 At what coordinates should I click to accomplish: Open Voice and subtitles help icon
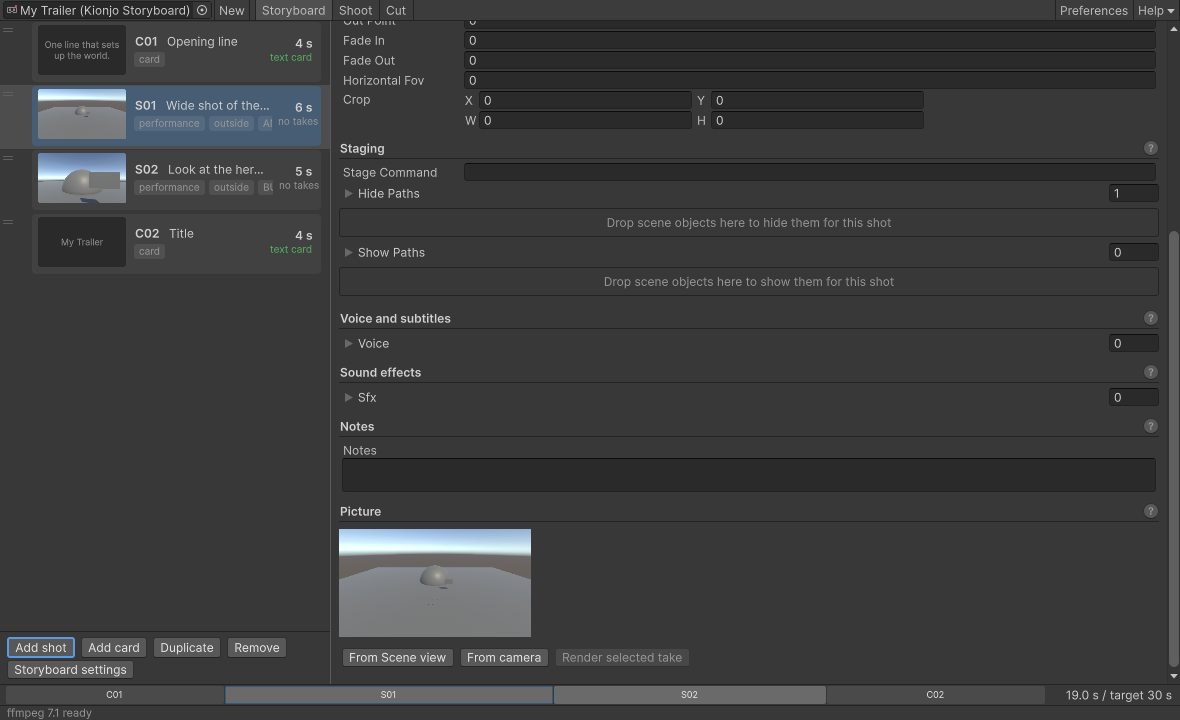pyautogui.click(x=1150, y=318)
